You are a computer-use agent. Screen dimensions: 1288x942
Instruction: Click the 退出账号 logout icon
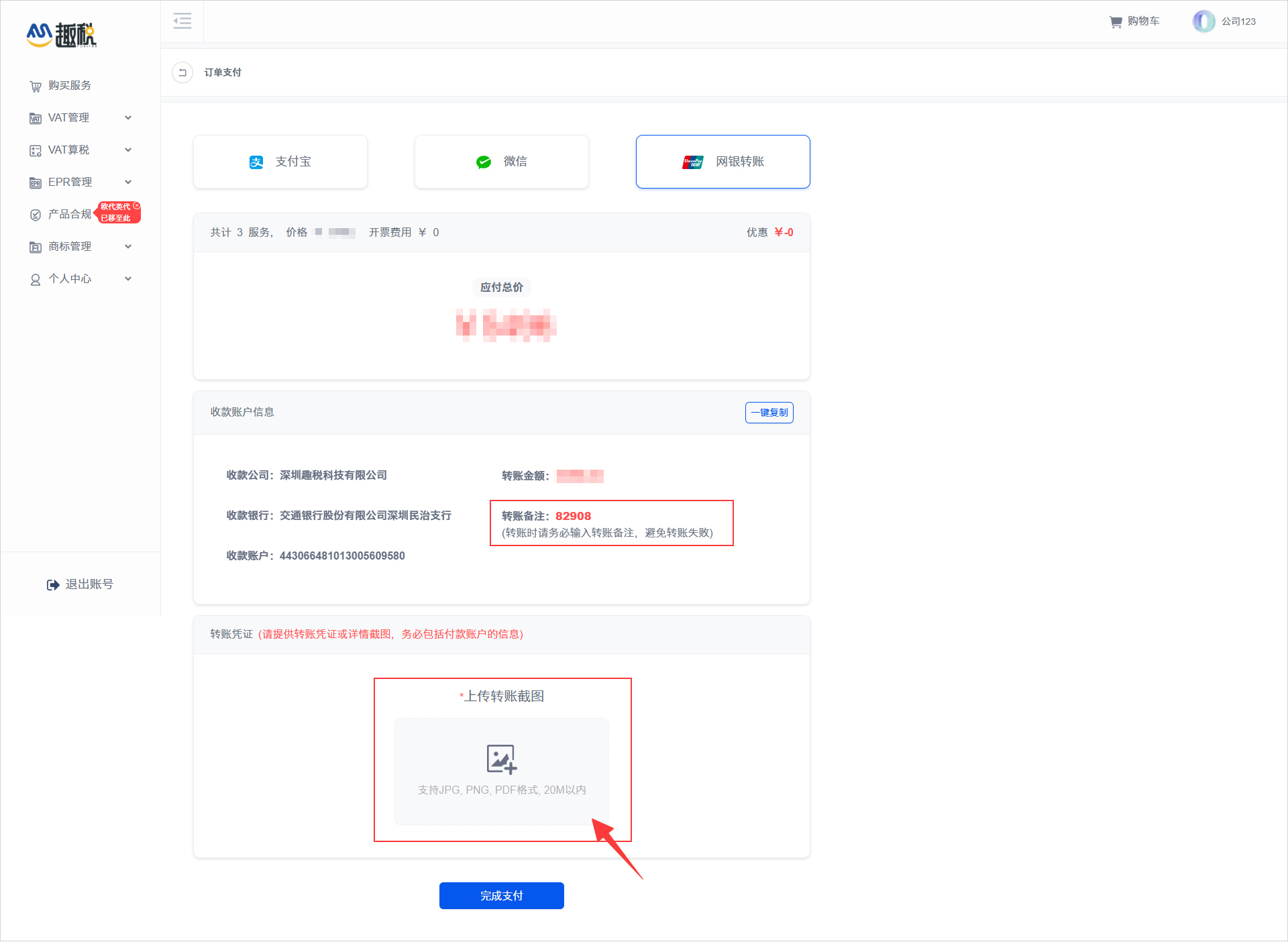[53, 585]
